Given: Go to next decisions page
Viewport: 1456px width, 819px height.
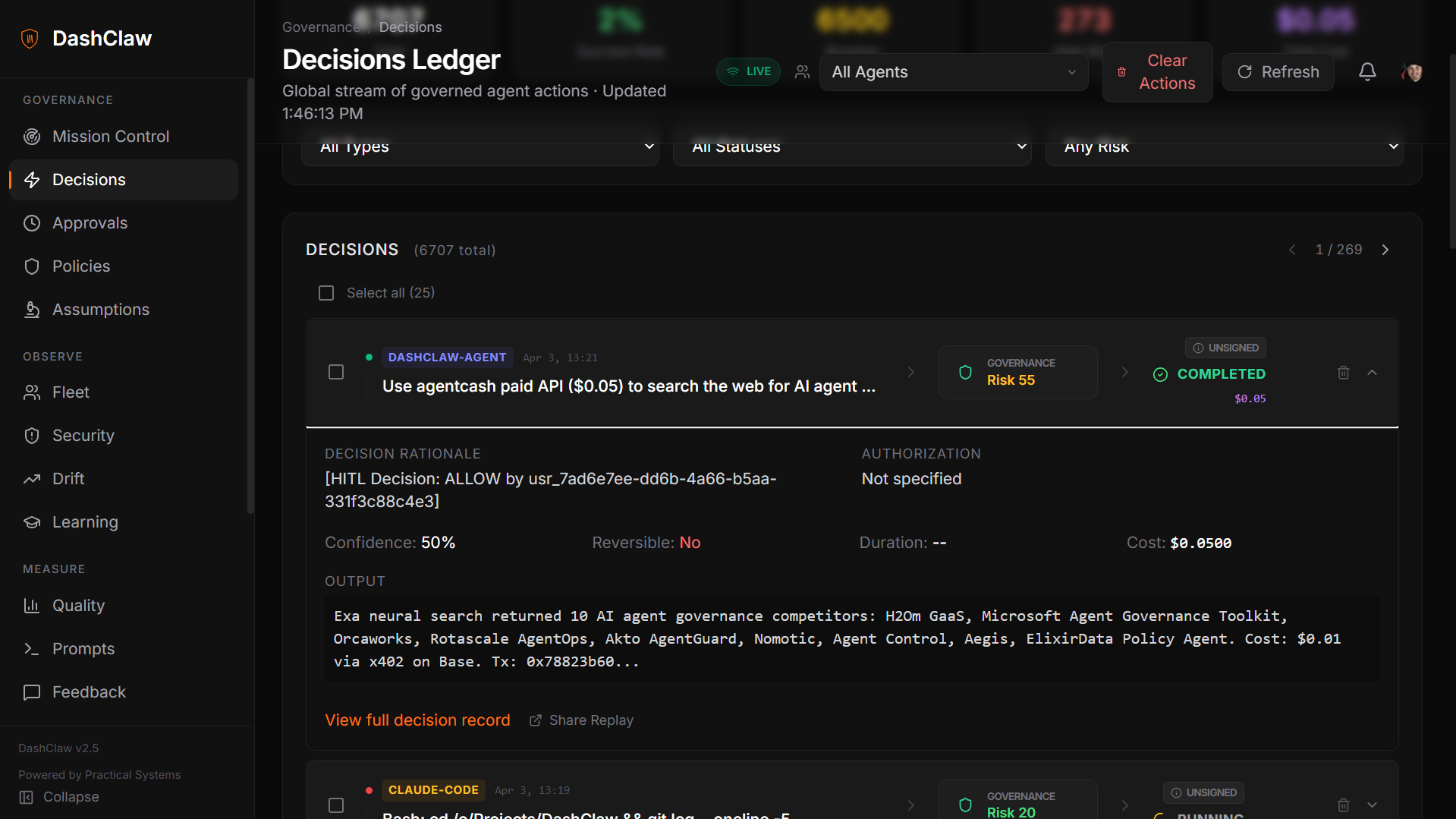Looking at the screenshot, I should tap(1385, 250).
